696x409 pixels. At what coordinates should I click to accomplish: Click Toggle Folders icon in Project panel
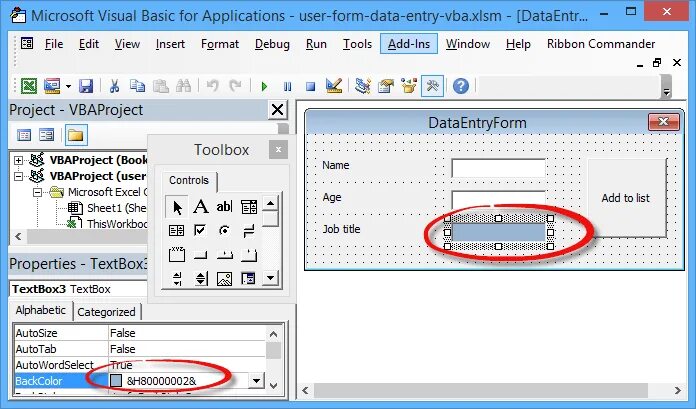pos(76,135)
